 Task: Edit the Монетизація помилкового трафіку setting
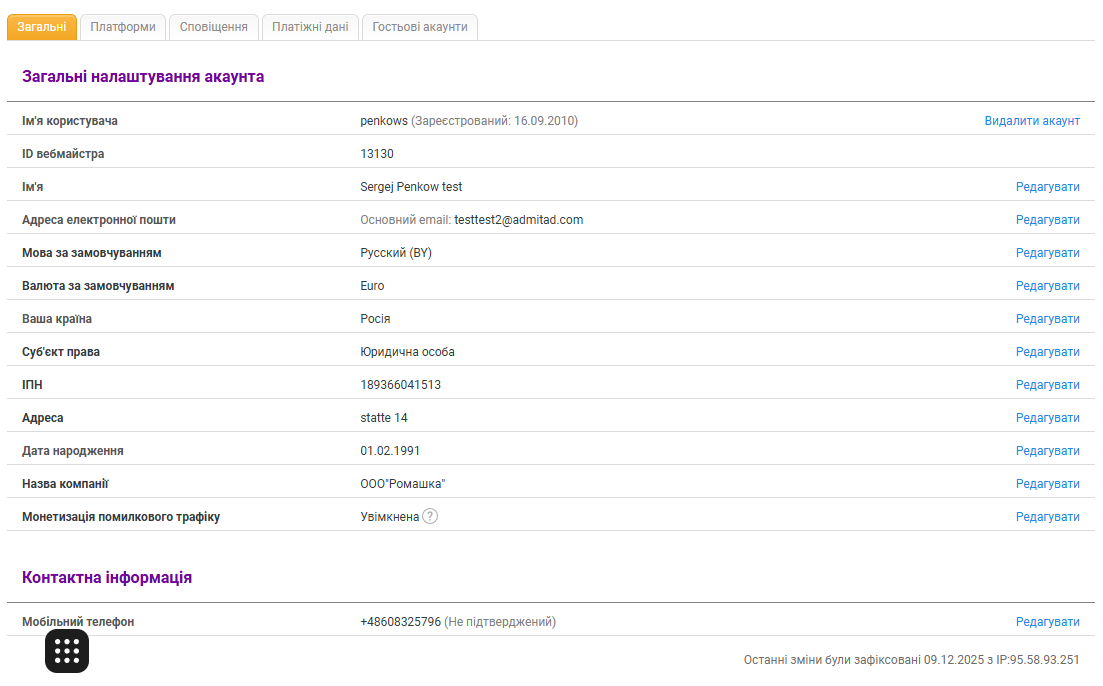click(x=1047, y=517)
